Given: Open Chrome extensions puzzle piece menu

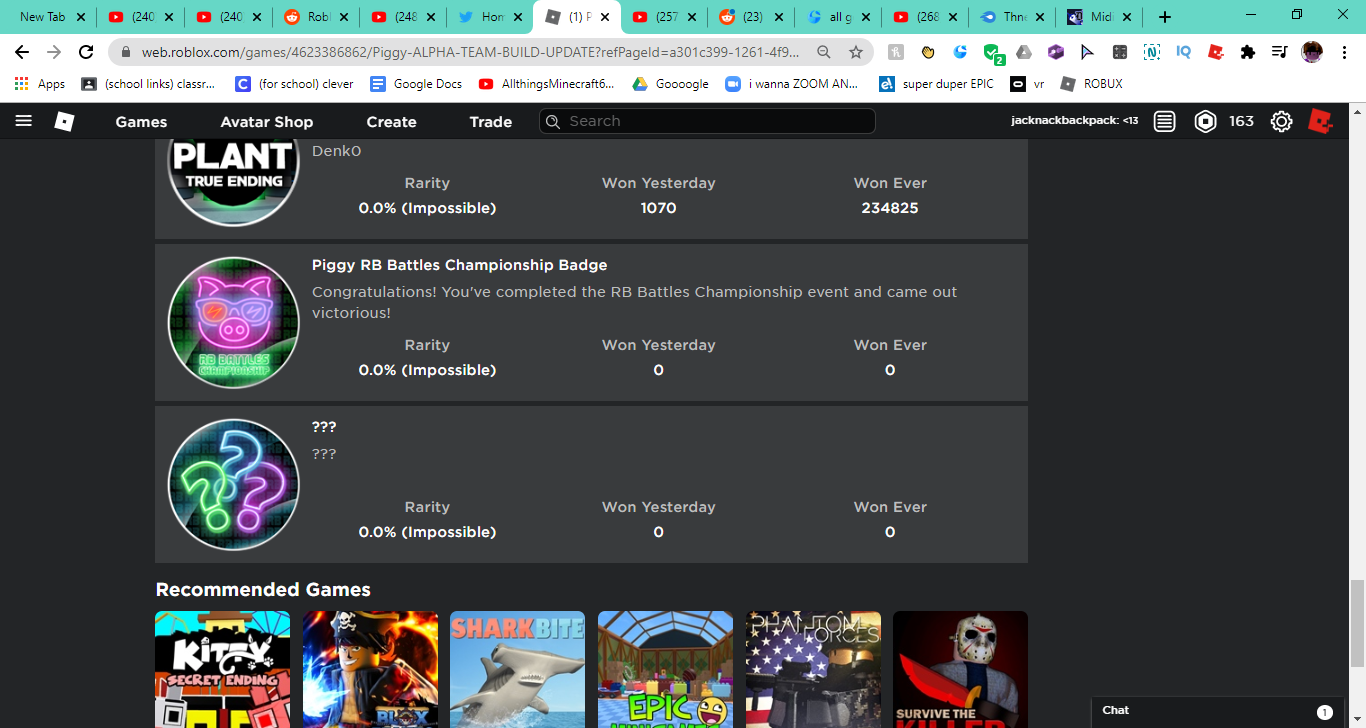Looking at the screenshot, I should [1247, 52].
